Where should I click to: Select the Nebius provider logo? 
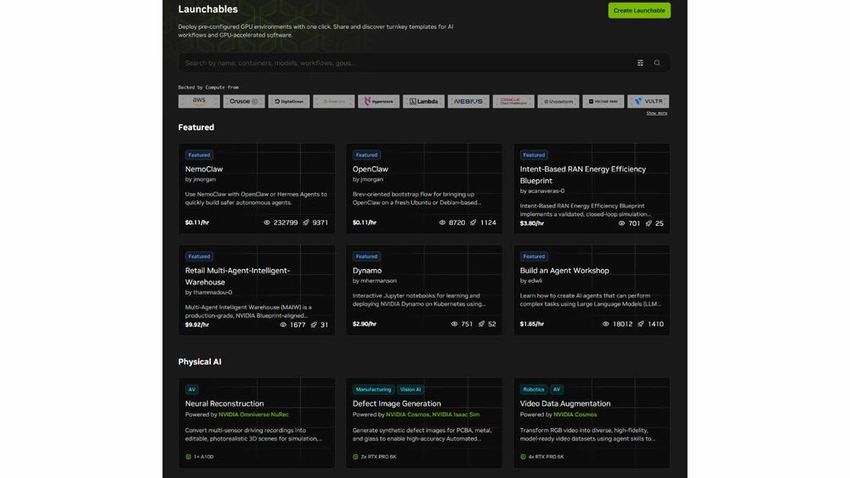tap(468, 101)
